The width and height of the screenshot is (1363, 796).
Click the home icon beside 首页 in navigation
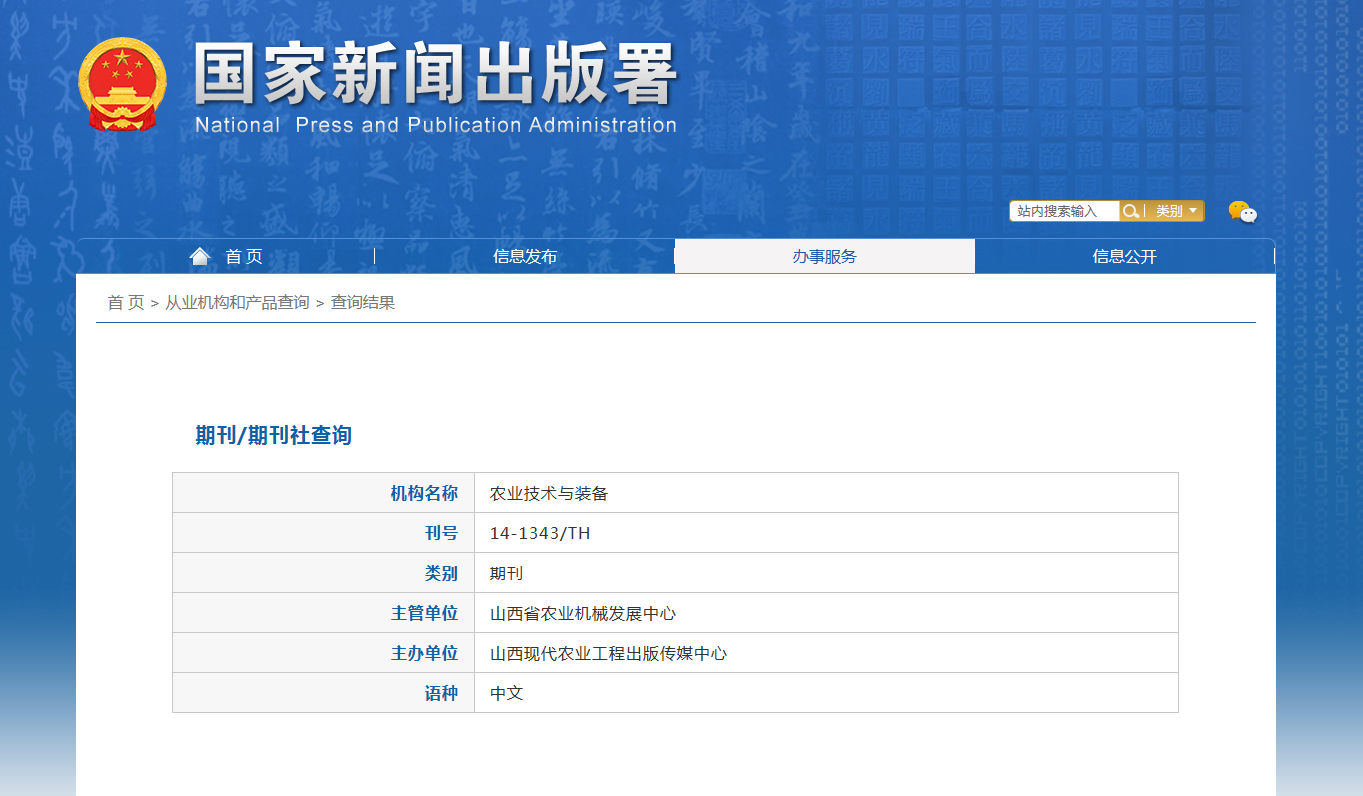point(199,255)
